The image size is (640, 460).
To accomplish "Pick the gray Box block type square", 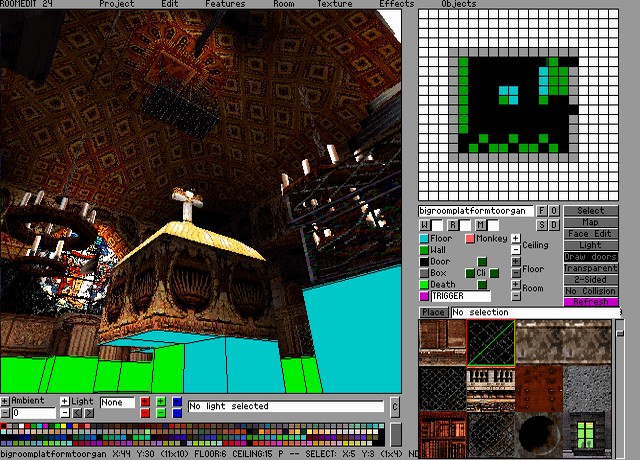I will click(x=424, y=273).
